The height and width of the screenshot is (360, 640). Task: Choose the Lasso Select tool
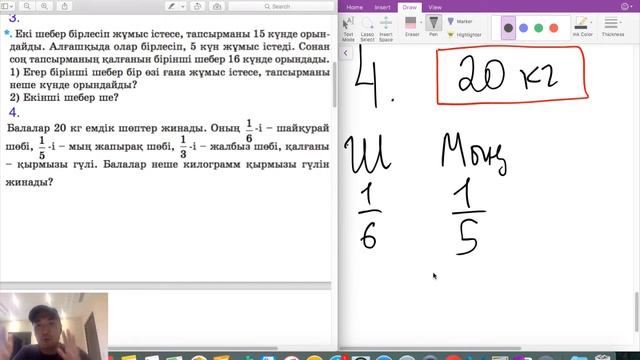367,29
